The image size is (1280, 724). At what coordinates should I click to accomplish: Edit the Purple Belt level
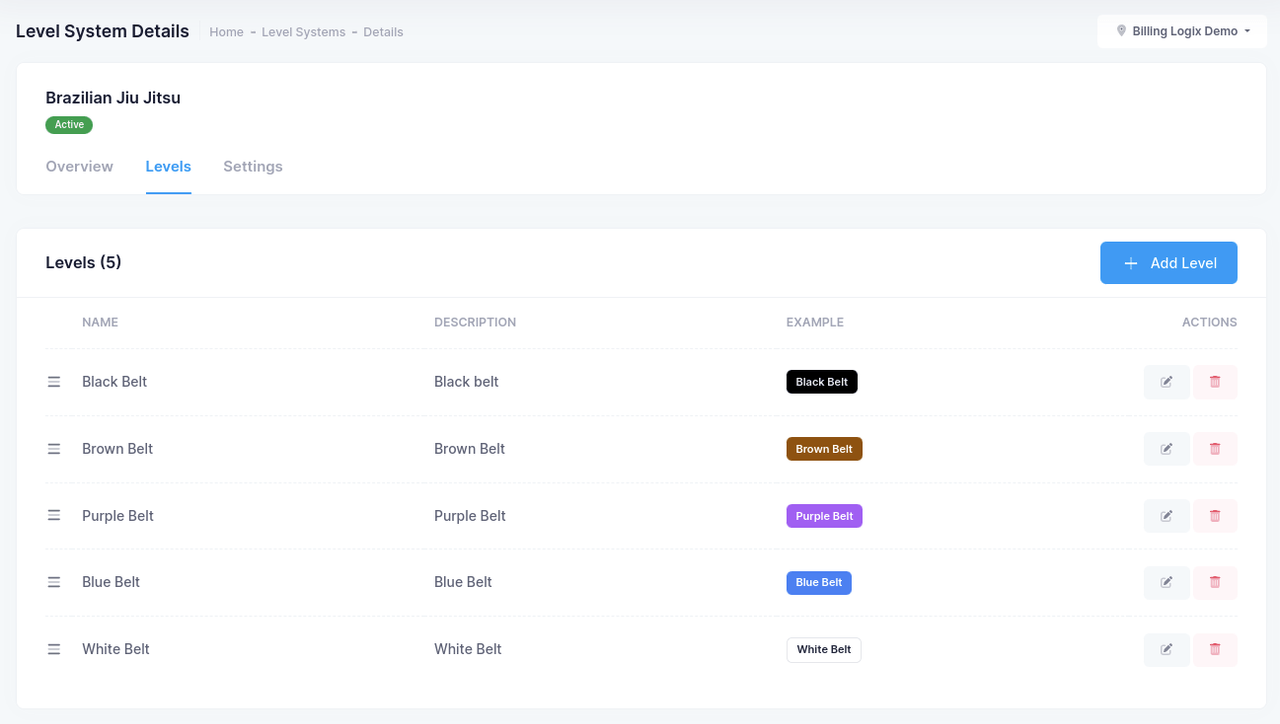point(1166,516)
